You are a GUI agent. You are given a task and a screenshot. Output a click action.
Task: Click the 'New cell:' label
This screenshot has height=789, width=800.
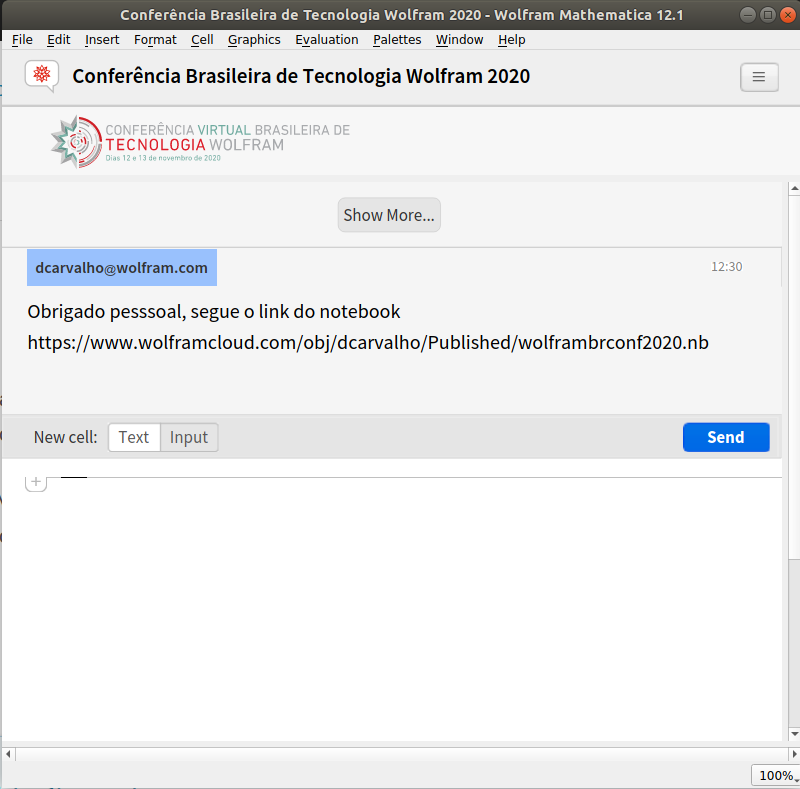(65, 437)
